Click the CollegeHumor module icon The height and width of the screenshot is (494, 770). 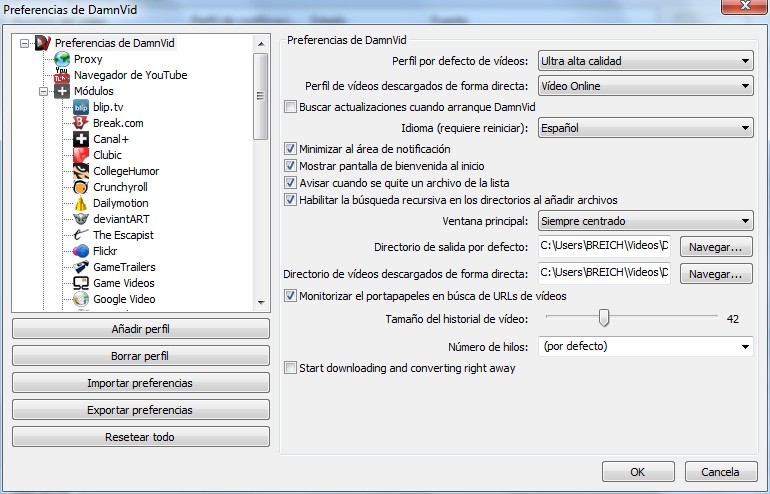[81, 171]
